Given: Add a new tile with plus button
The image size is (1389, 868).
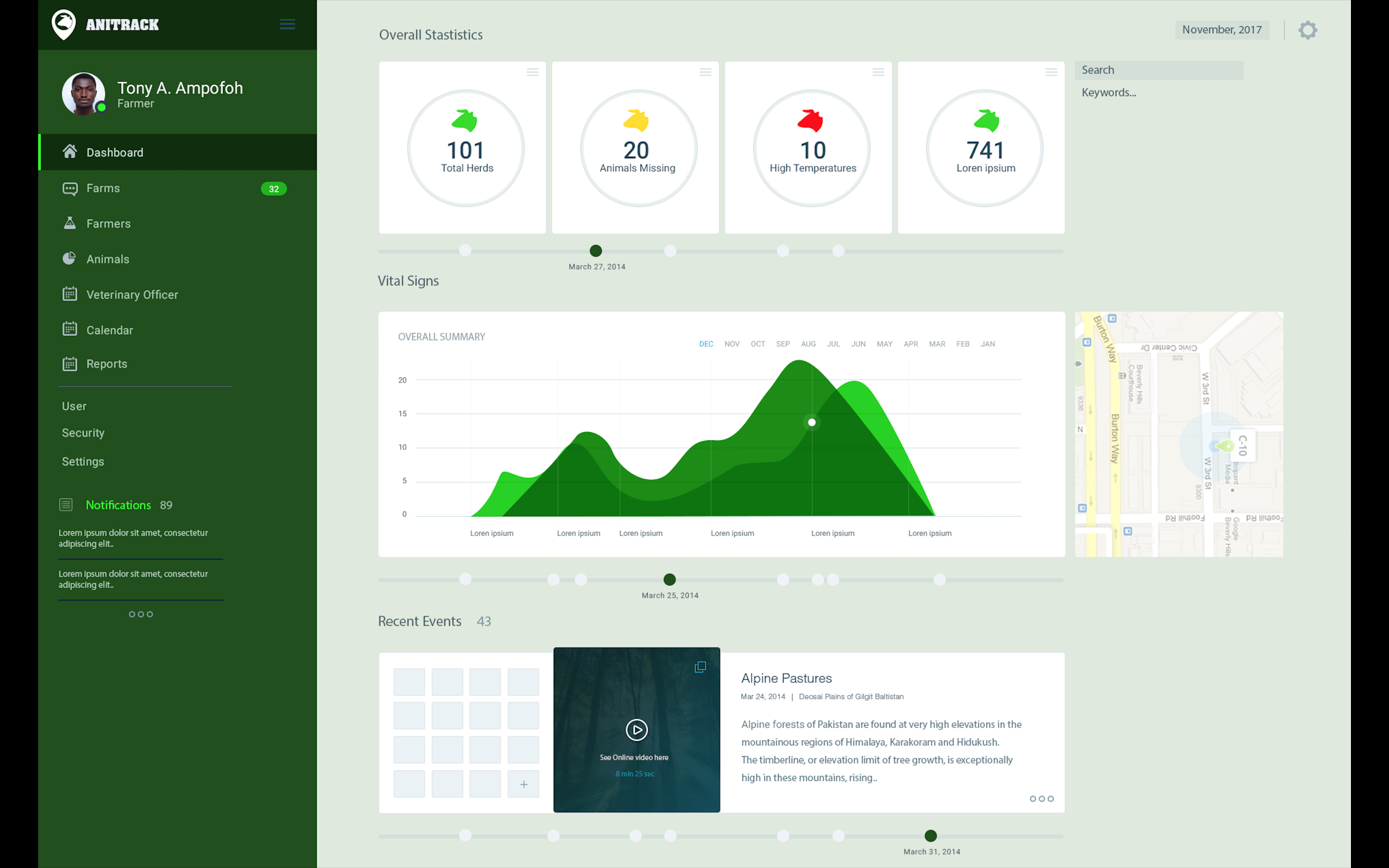Looking at the screenshot, I should click(523, 784).
